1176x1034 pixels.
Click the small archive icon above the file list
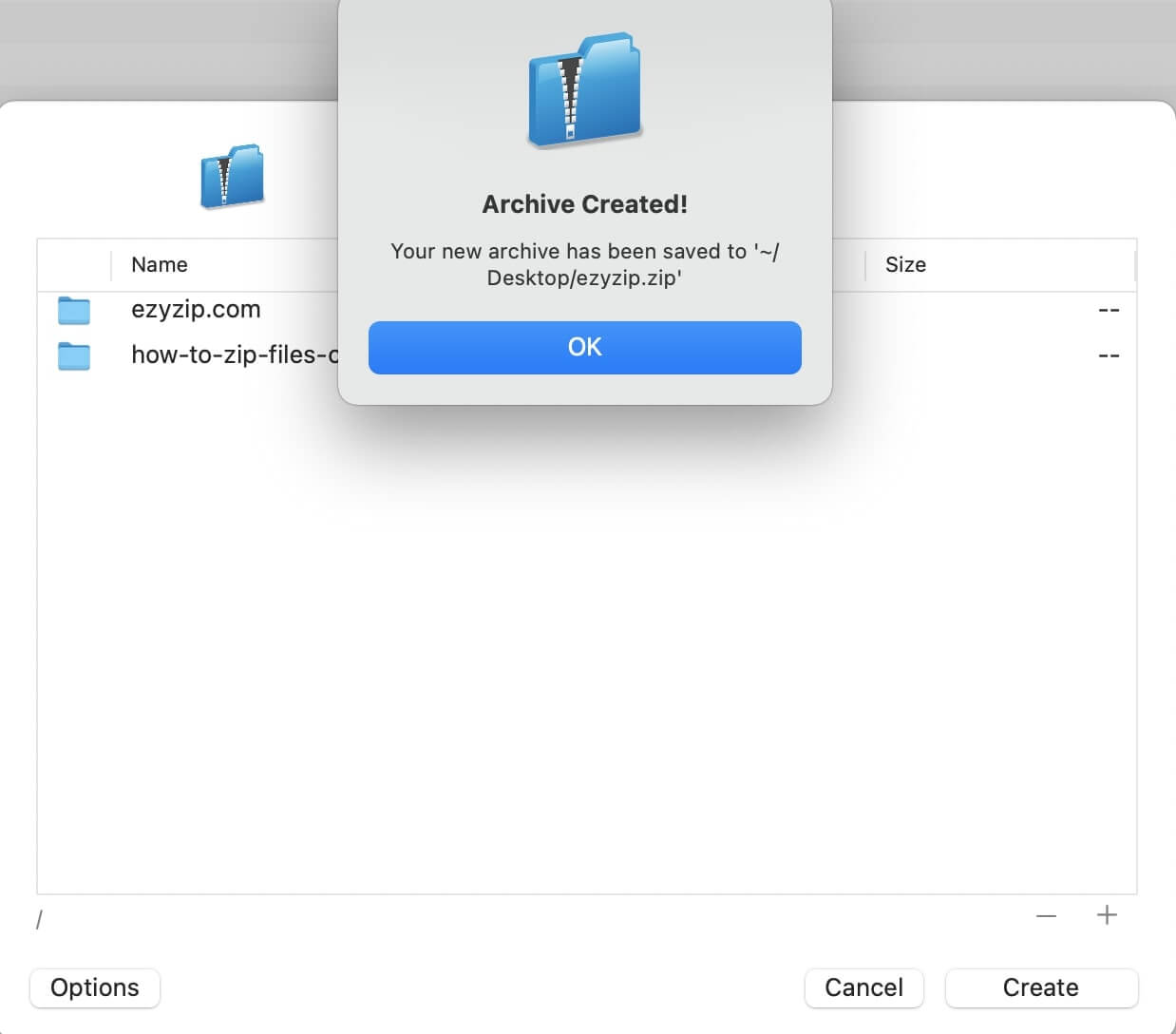coord(232,176)
